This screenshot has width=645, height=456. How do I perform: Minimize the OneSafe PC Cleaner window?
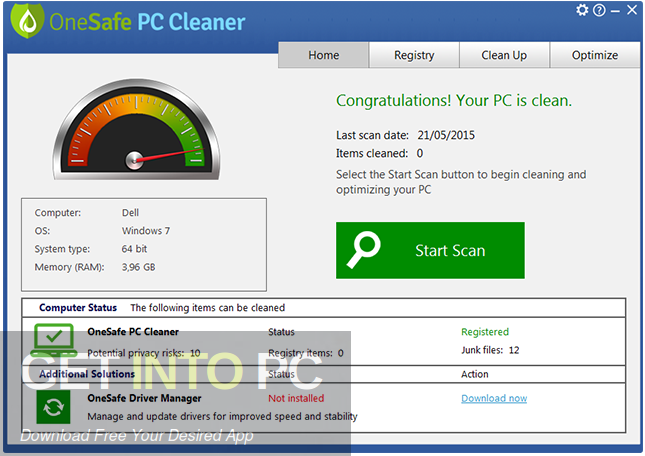pos(615,12)
